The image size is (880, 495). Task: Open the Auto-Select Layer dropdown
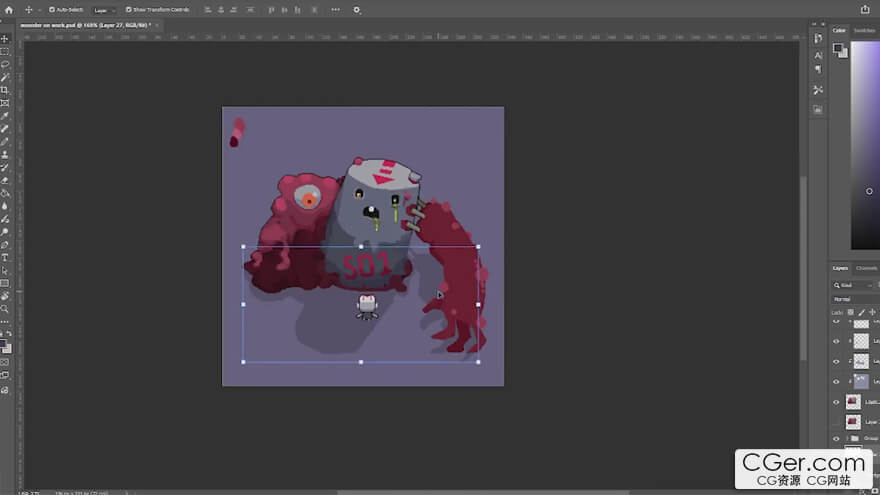[104, 9]
